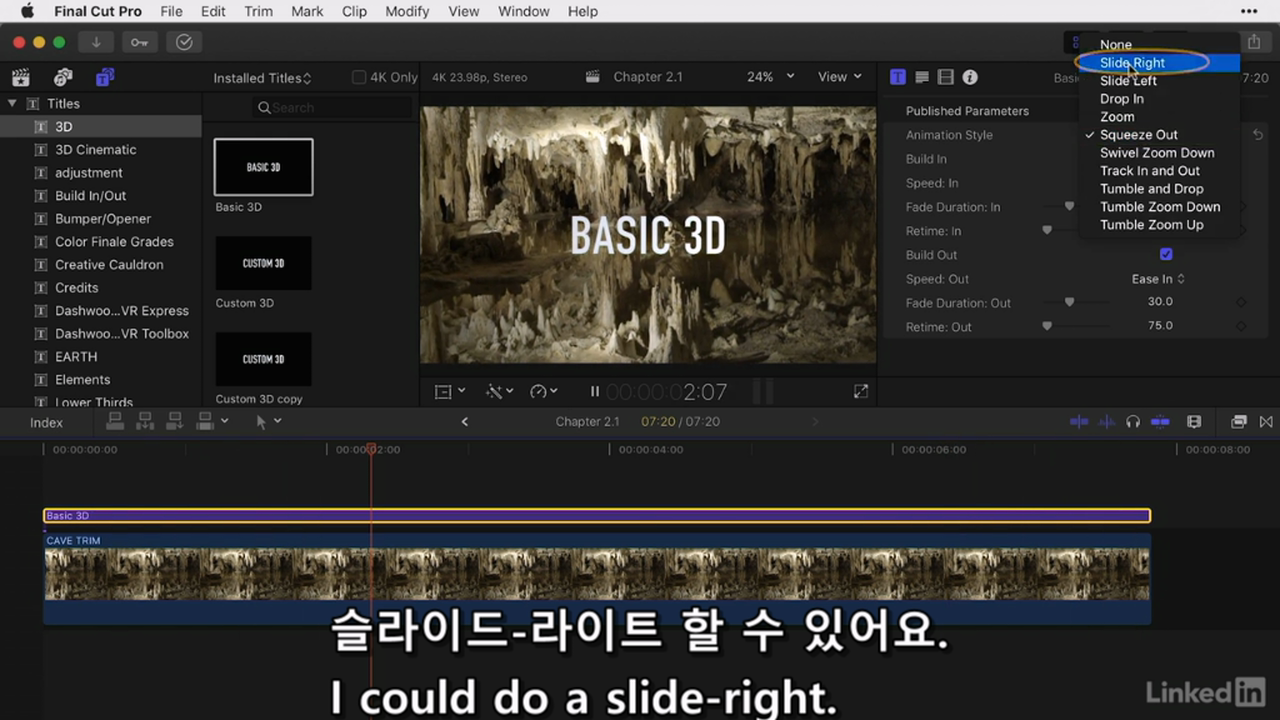Add keyframe for Fade Duration: Out
This screenshot has height=720, width=1280.
click(1241, 302)
